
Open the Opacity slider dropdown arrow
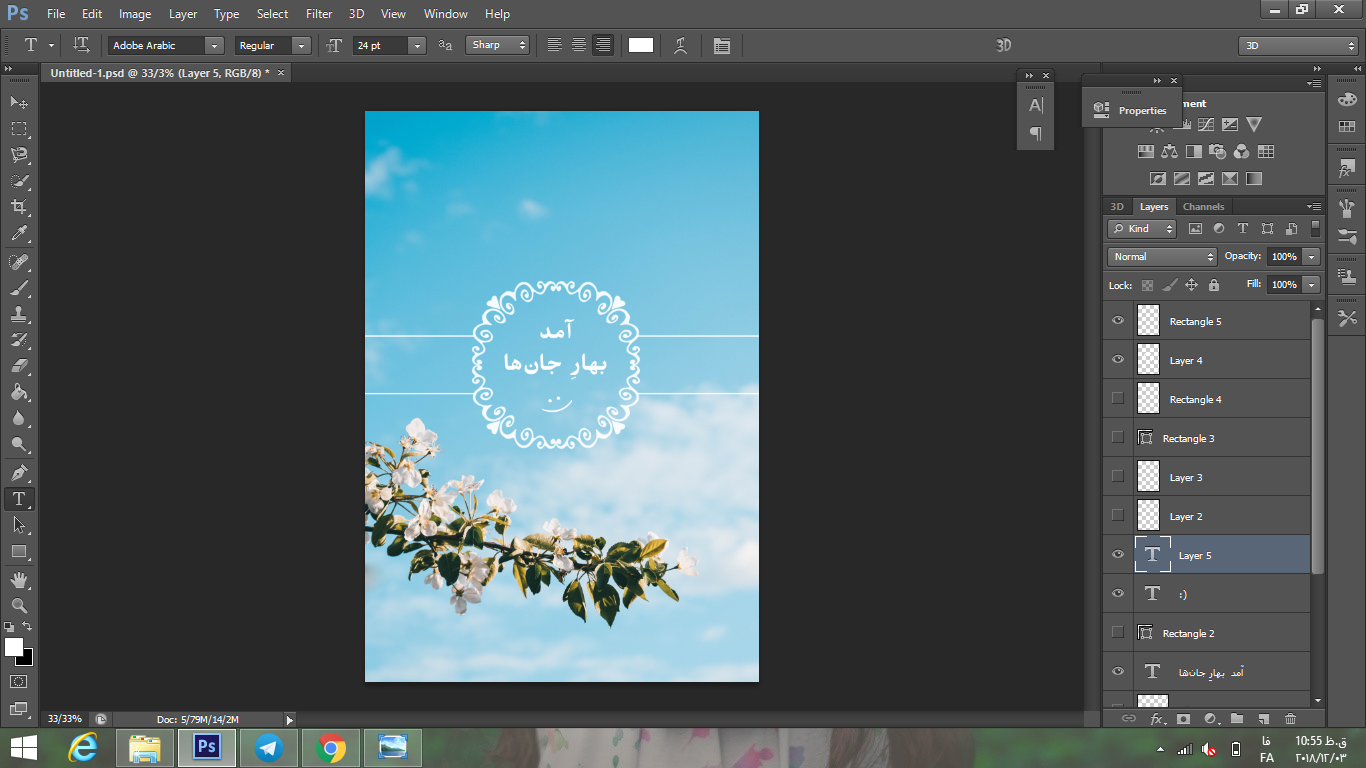point(1311,257)
